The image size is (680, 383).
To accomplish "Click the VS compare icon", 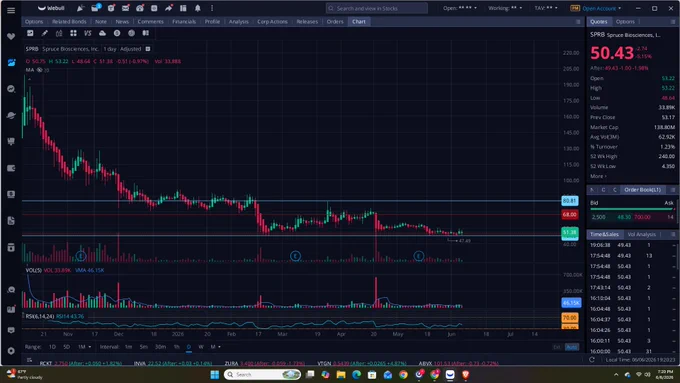I will point(88,33).
